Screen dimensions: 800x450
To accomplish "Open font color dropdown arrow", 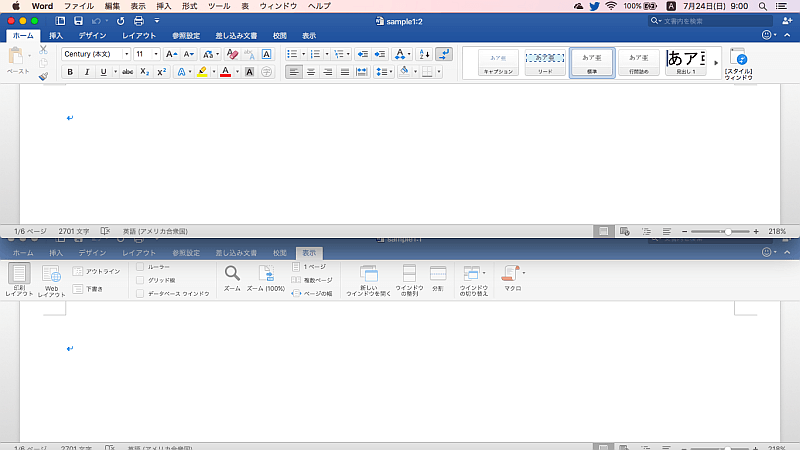I will (237, 72).
